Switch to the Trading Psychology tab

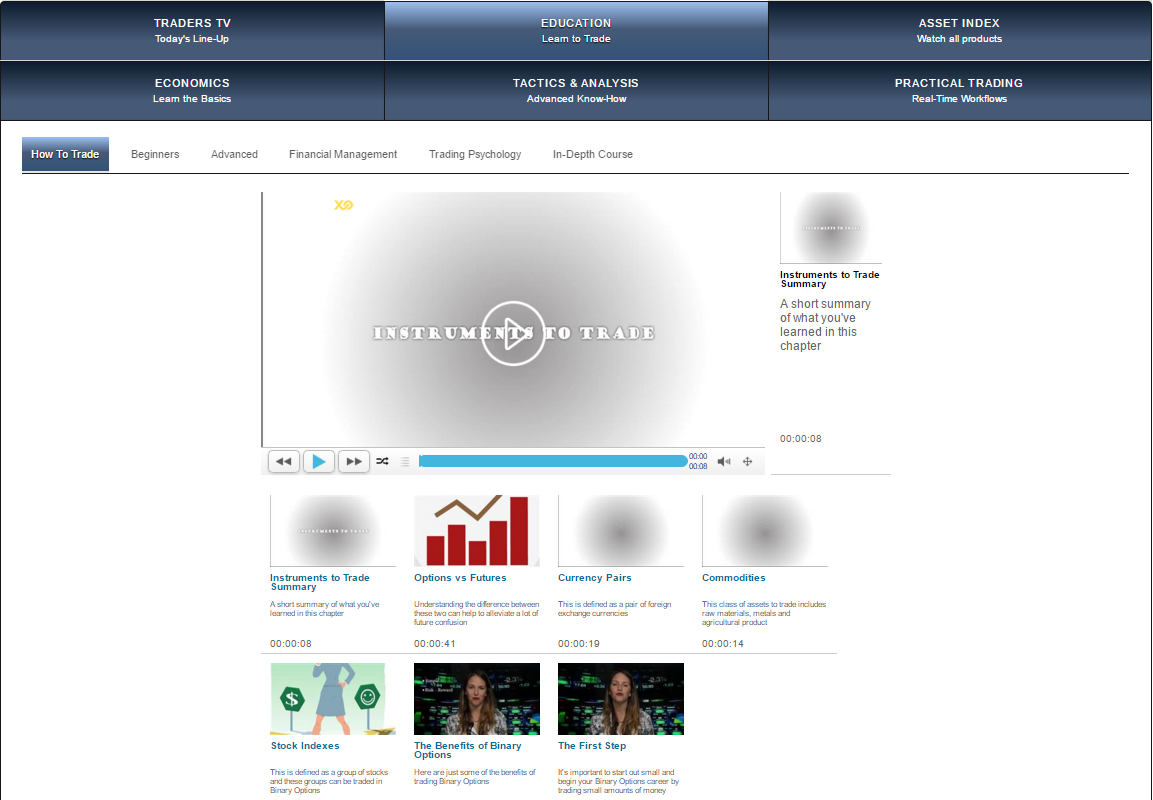(475, 154)
